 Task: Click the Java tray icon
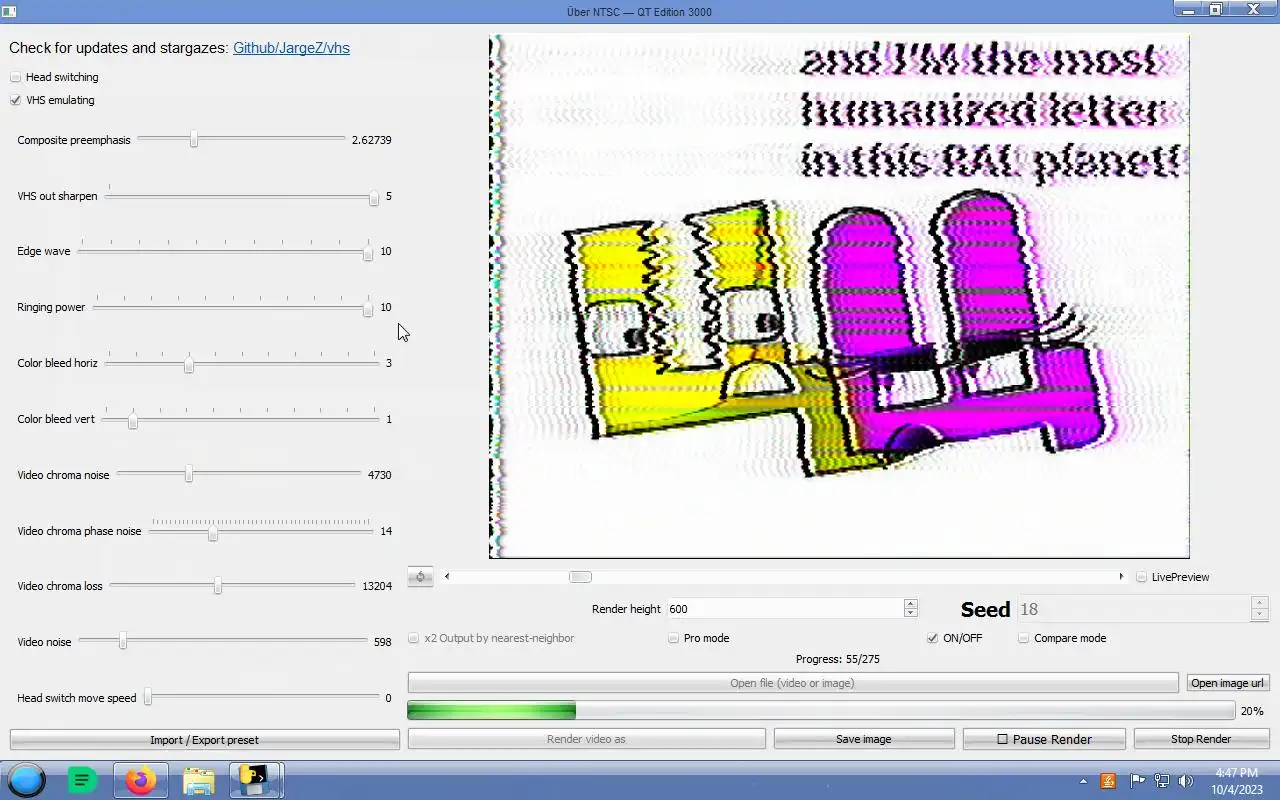(x=1108, y=781)
